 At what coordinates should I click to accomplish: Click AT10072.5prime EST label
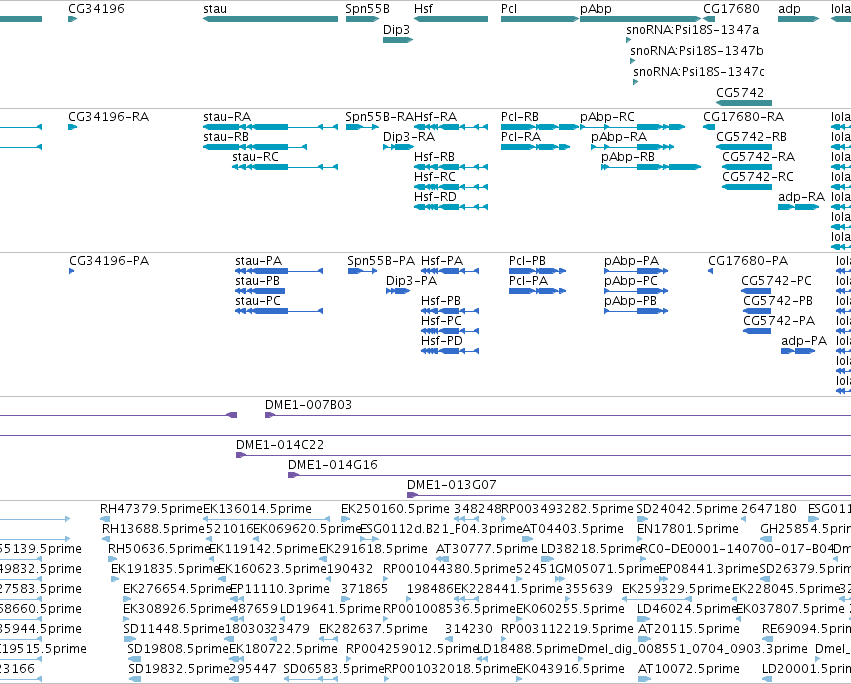pyautogui.click(x=689, y=668)
